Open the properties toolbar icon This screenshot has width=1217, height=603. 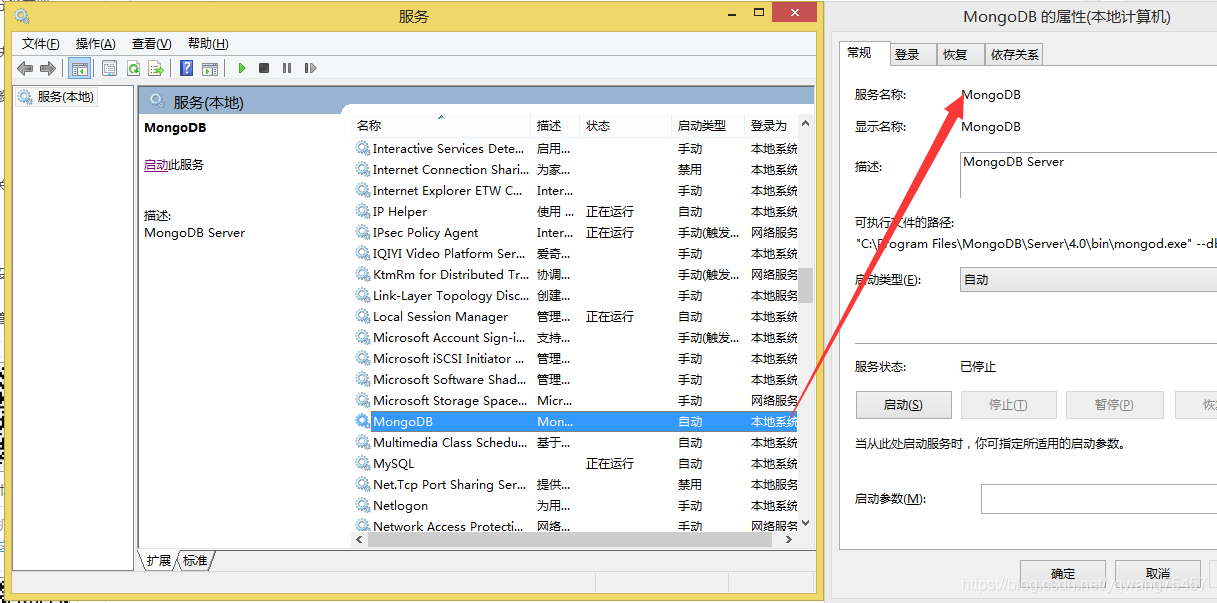tap(109, 68)
